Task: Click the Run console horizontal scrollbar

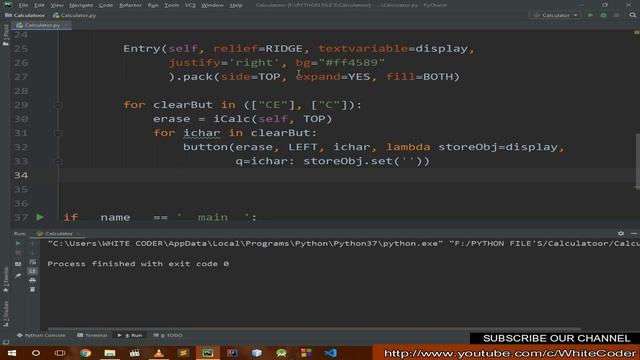Action: click(314, 329)
